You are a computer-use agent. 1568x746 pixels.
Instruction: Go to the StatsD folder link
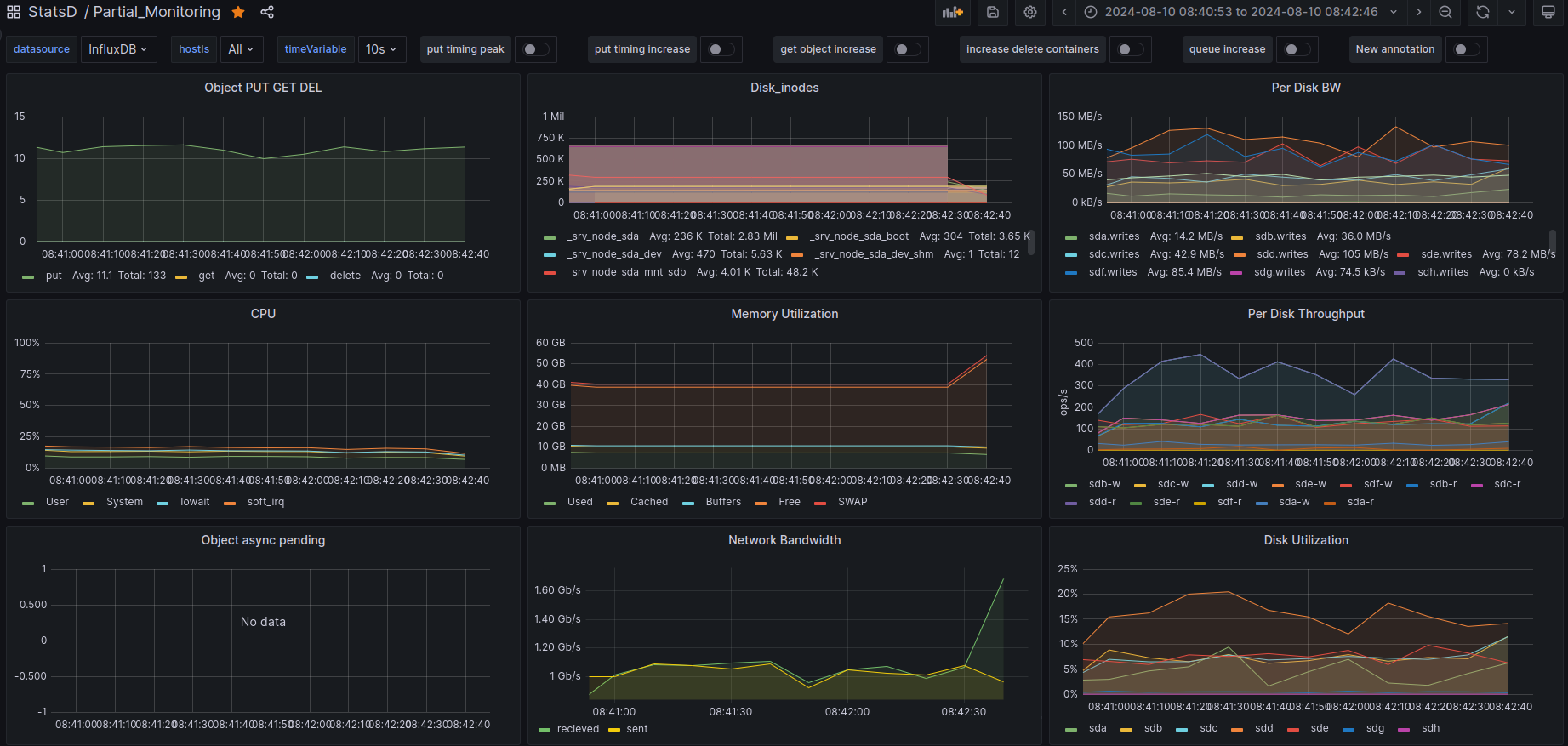(52, 12)
